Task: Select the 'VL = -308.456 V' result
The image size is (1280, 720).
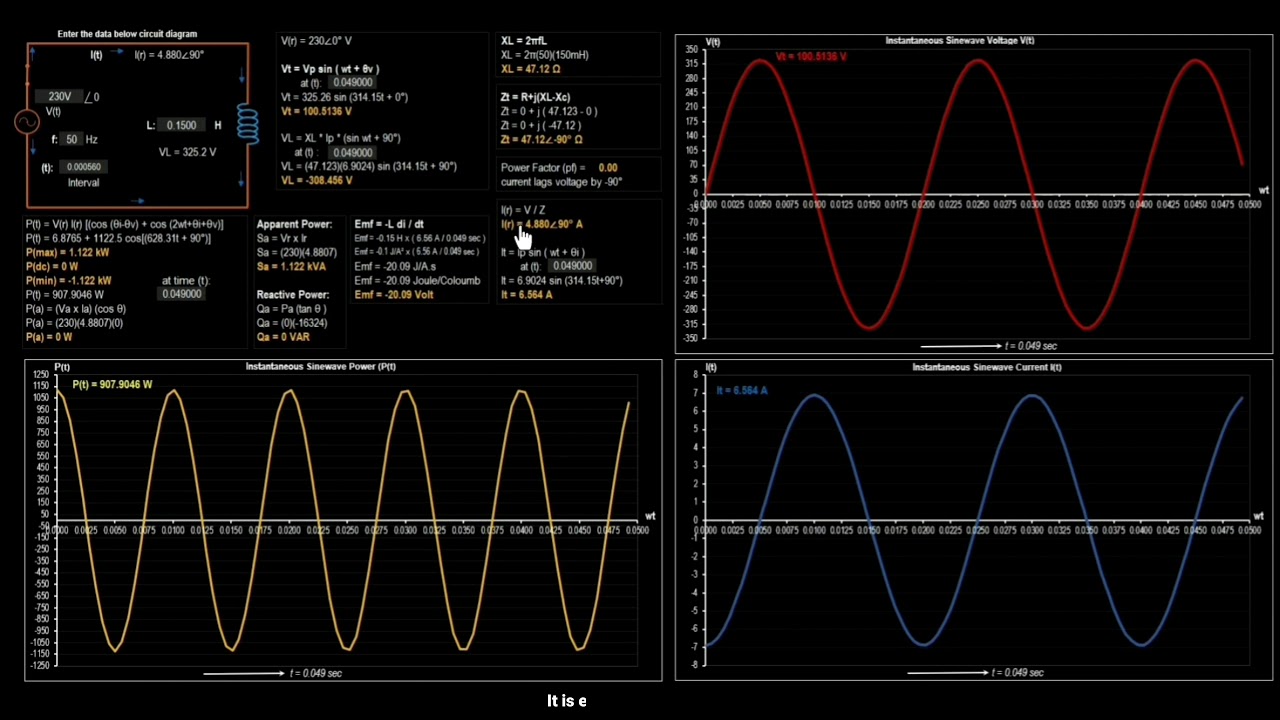Action: click(316, 181)
